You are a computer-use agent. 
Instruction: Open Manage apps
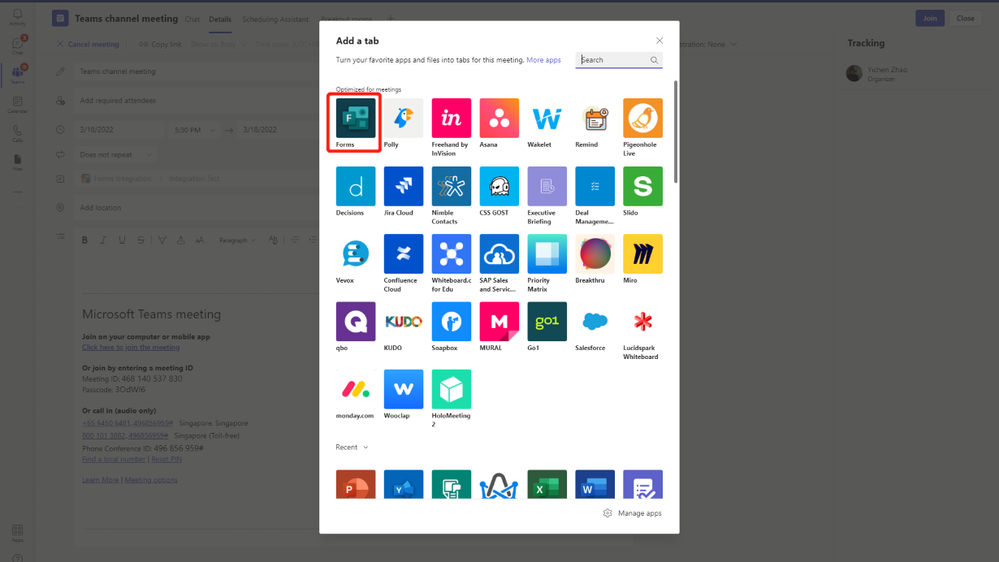632,513
